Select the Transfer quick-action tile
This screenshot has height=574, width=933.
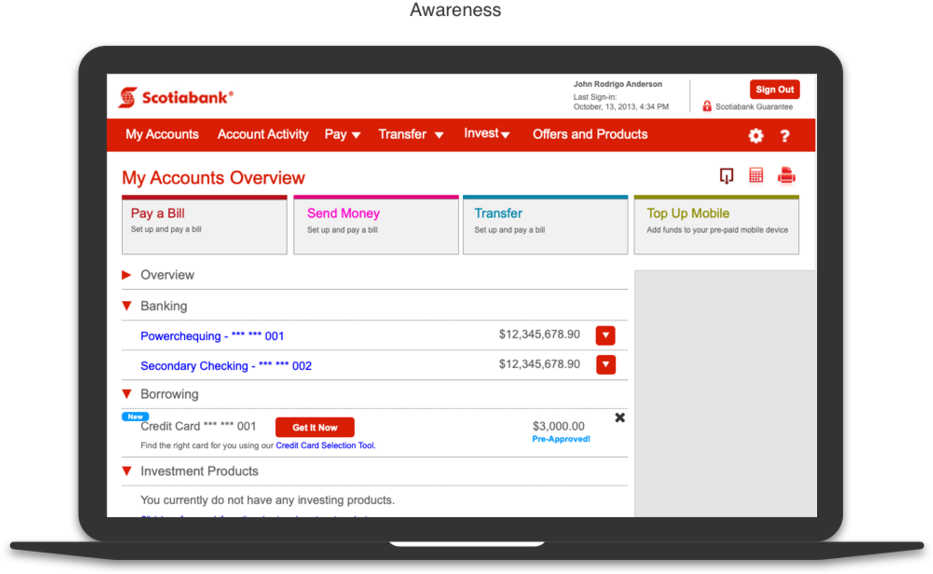pyautogui.click(x=546, y=225)
